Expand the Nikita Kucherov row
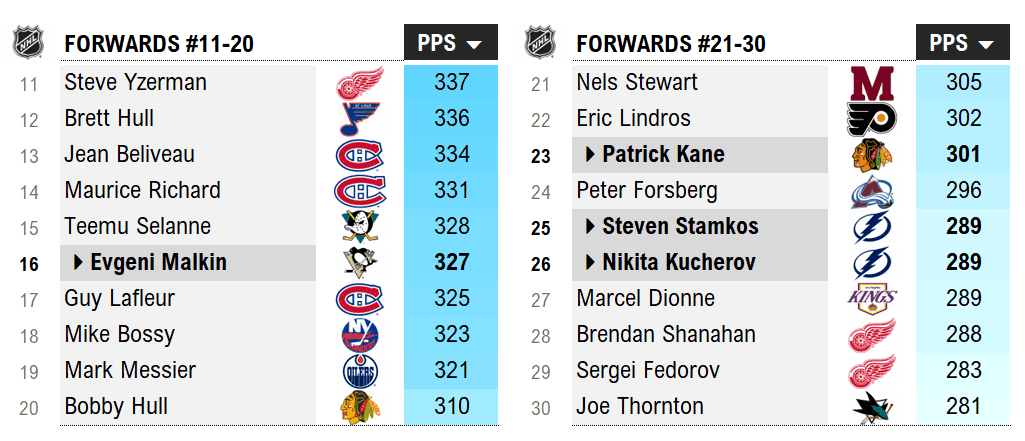Image resolution: width=1025 pixels, height=441 pixels. [x=591, y=263]
